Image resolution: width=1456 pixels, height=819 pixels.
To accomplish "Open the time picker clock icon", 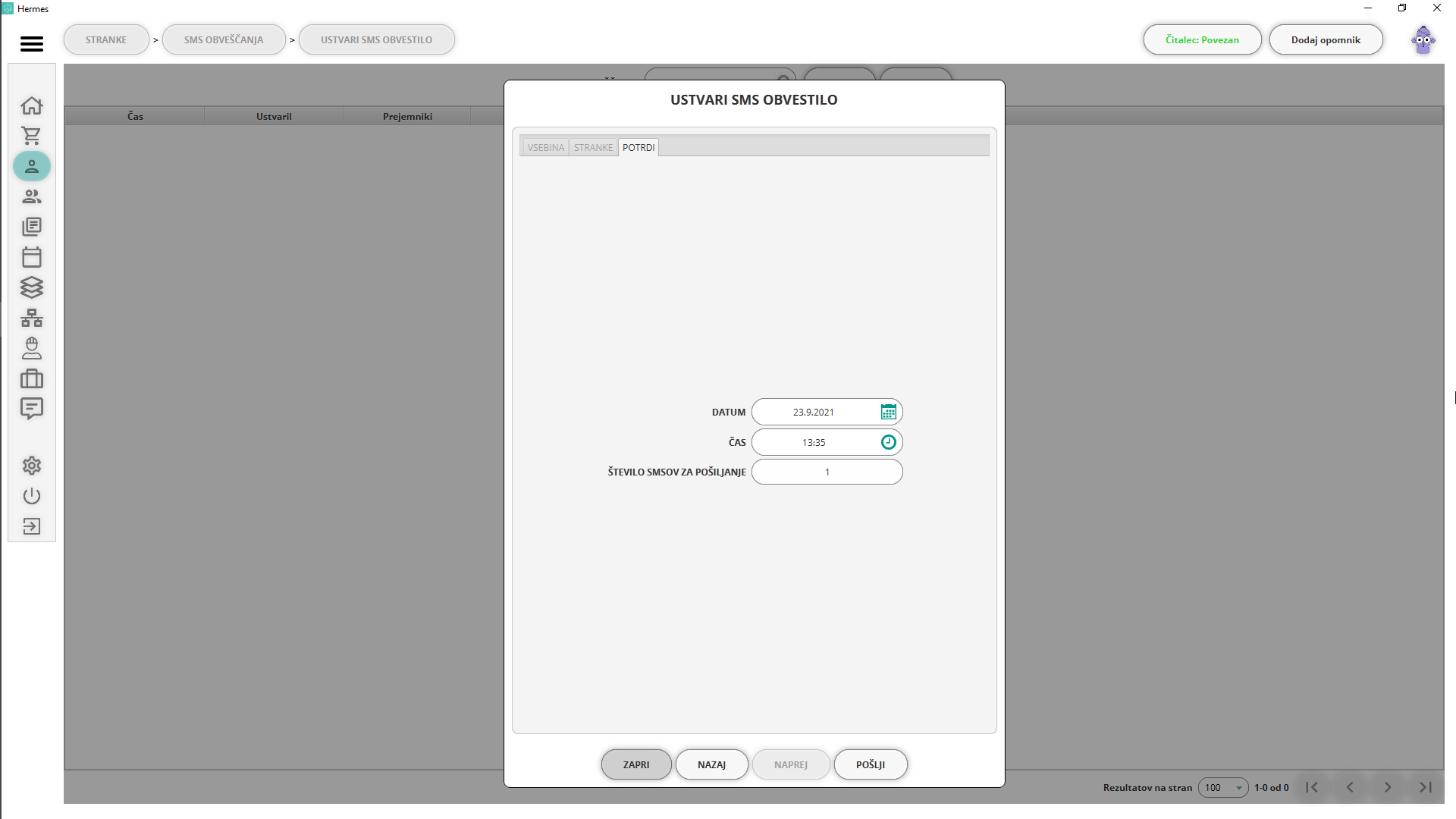I will point(889,442).
